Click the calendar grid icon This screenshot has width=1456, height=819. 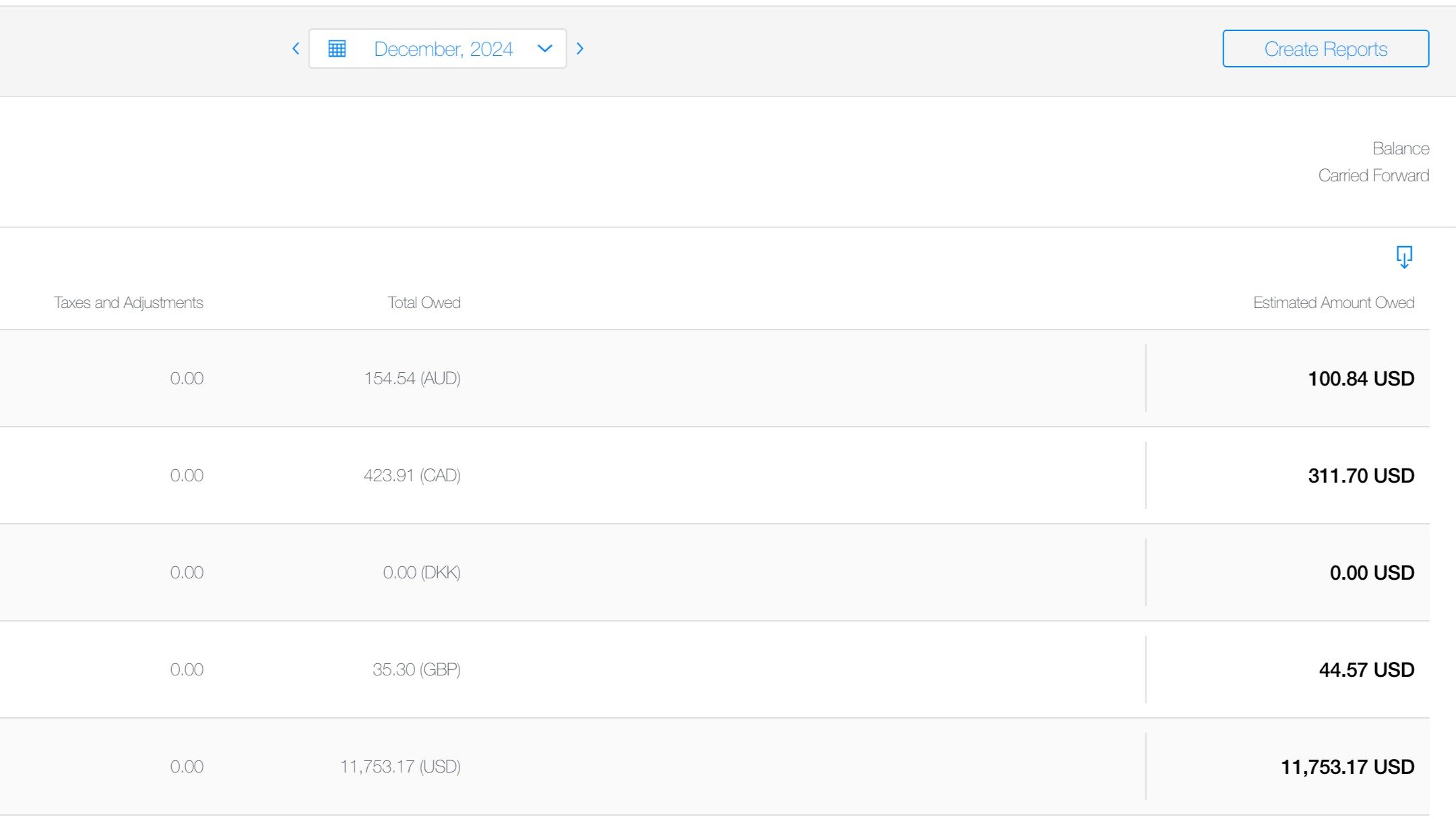pyautogui.click(x=337, y=49)
